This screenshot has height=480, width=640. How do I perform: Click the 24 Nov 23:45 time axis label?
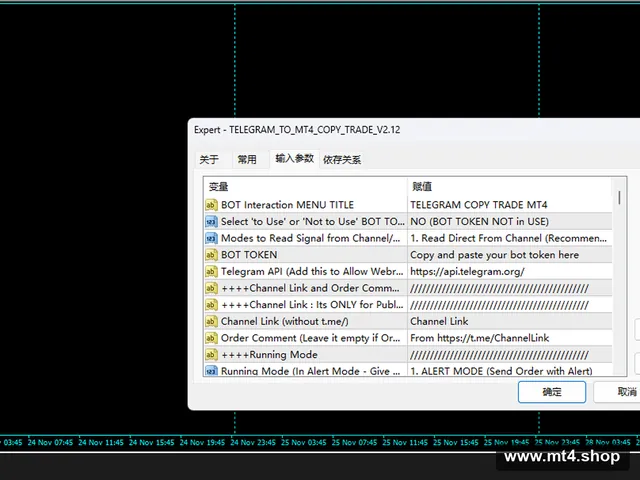(253, 442)
